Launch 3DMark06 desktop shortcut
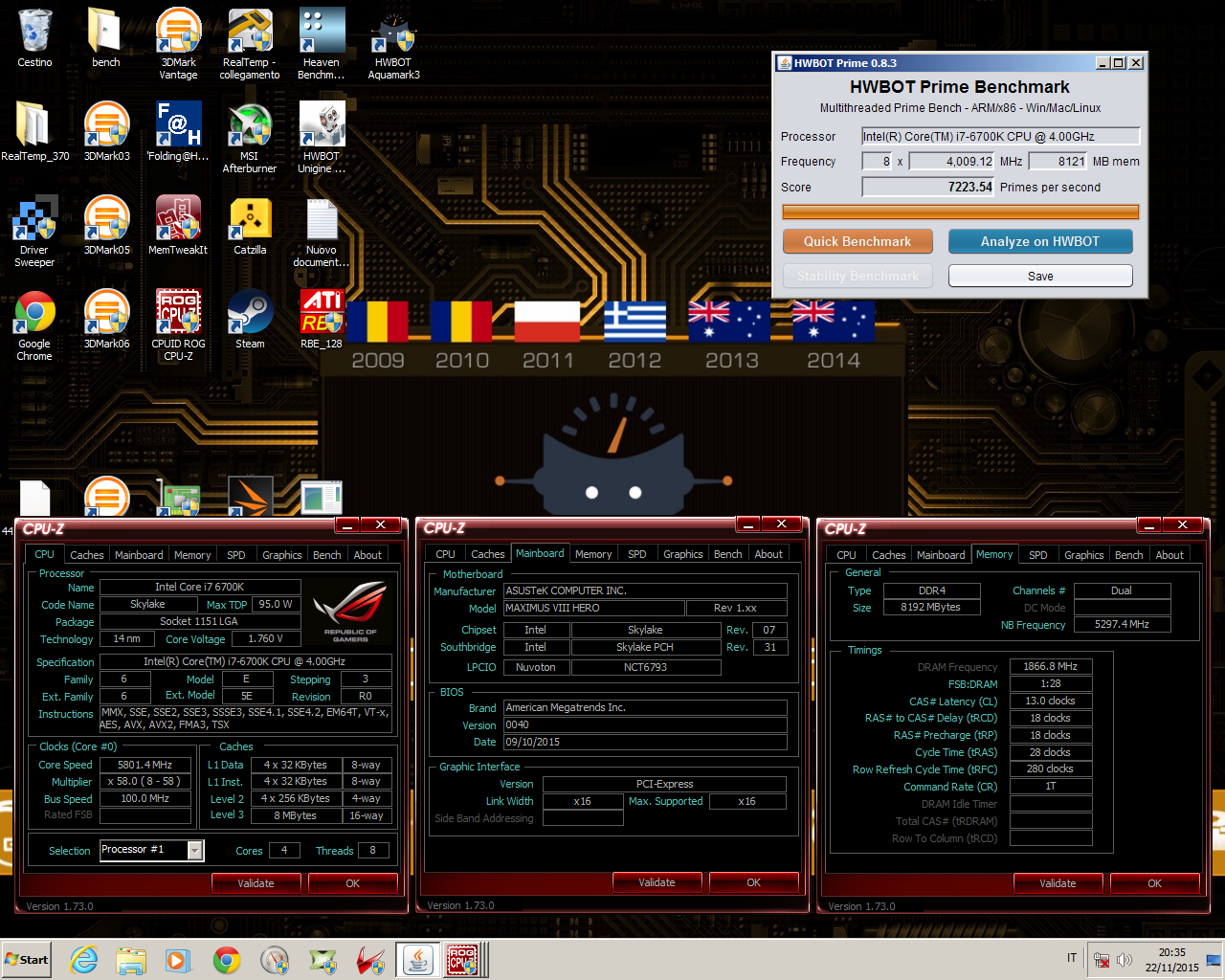Viewport: 1225px width, 980px height. click(106, 320)
